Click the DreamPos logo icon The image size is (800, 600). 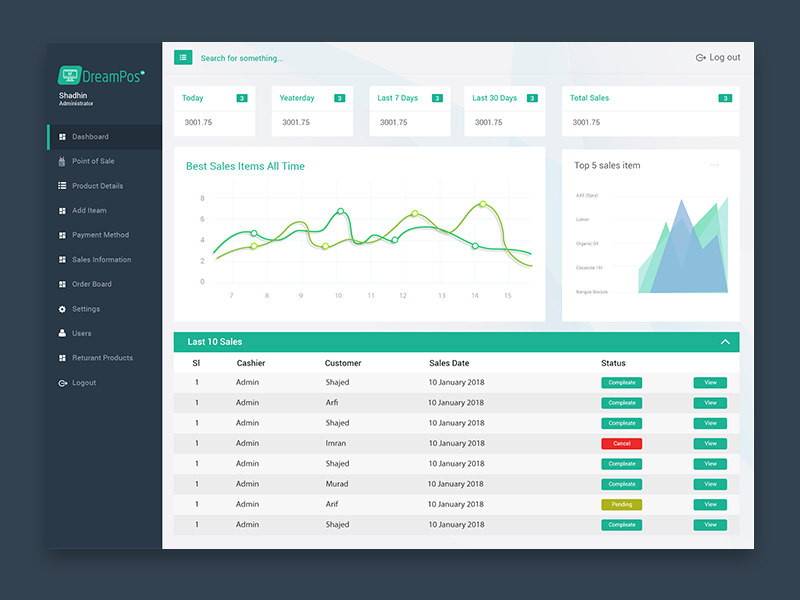(70, 72)
